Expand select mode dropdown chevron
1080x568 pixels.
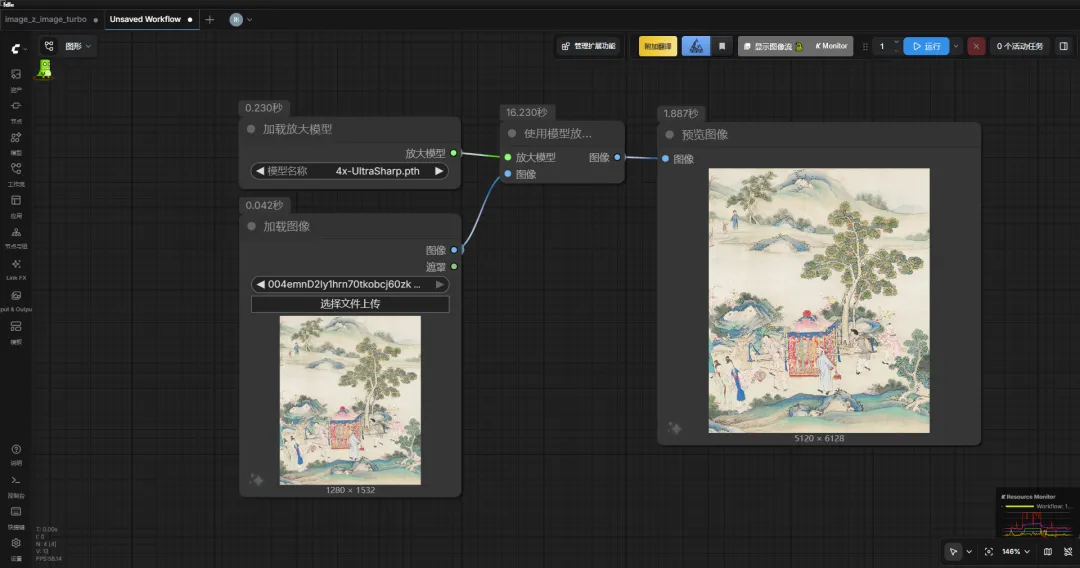(969, 551)
